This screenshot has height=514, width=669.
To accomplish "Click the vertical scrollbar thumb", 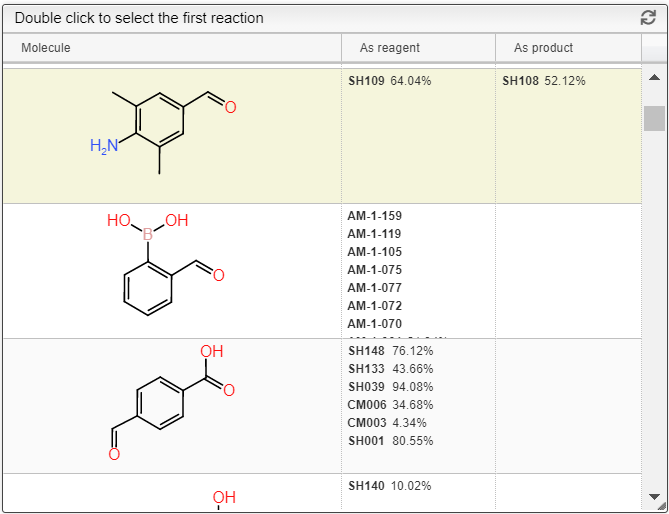I will (654, 119).
